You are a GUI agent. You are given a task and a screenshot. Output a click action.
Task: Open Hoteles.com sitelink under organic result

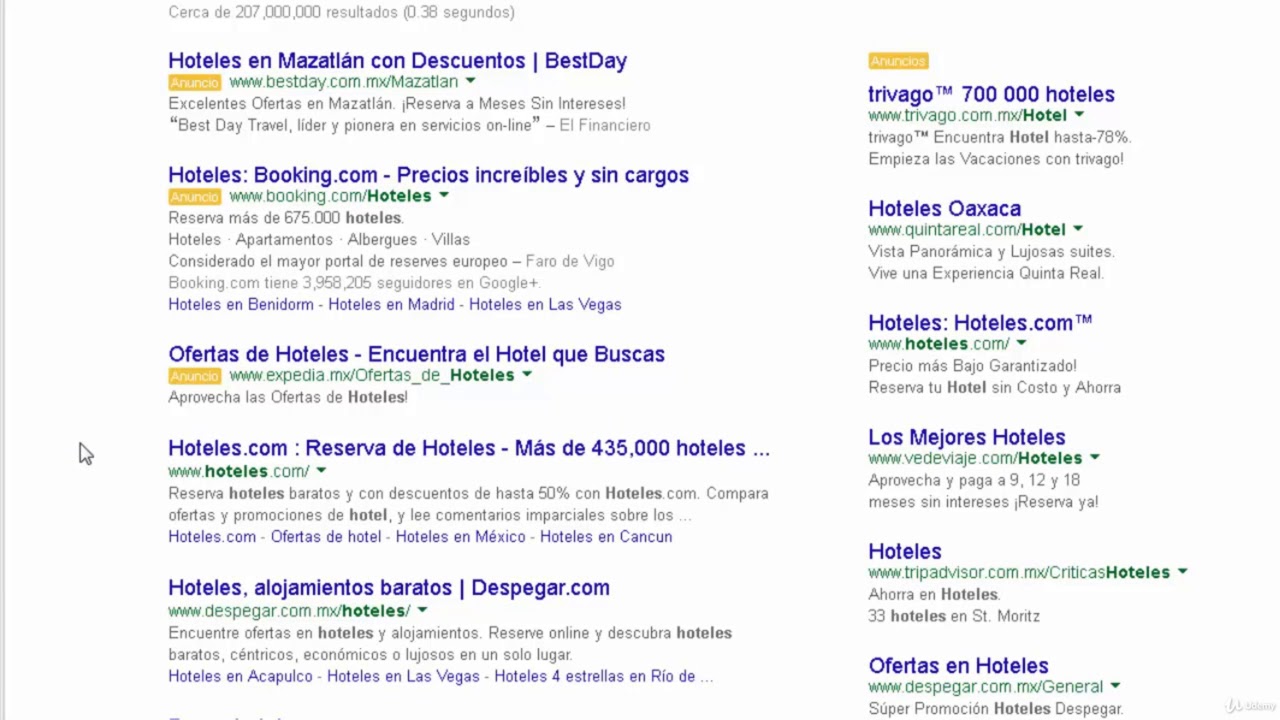pyautogui.click(x=212, y=537)
